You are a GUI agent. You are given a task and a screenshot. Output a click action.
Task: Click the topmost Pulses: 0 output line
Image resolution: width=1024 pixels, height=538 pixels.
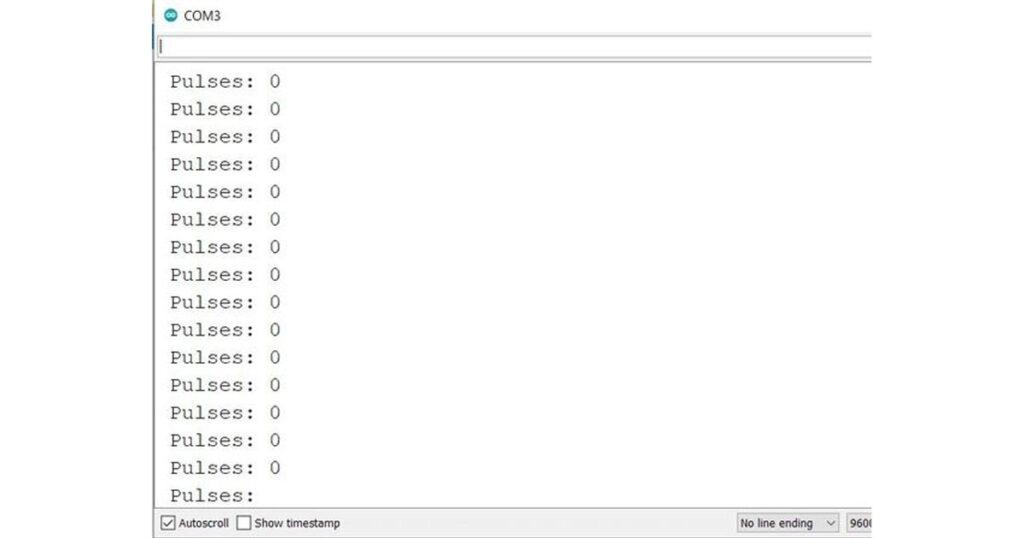225,82
